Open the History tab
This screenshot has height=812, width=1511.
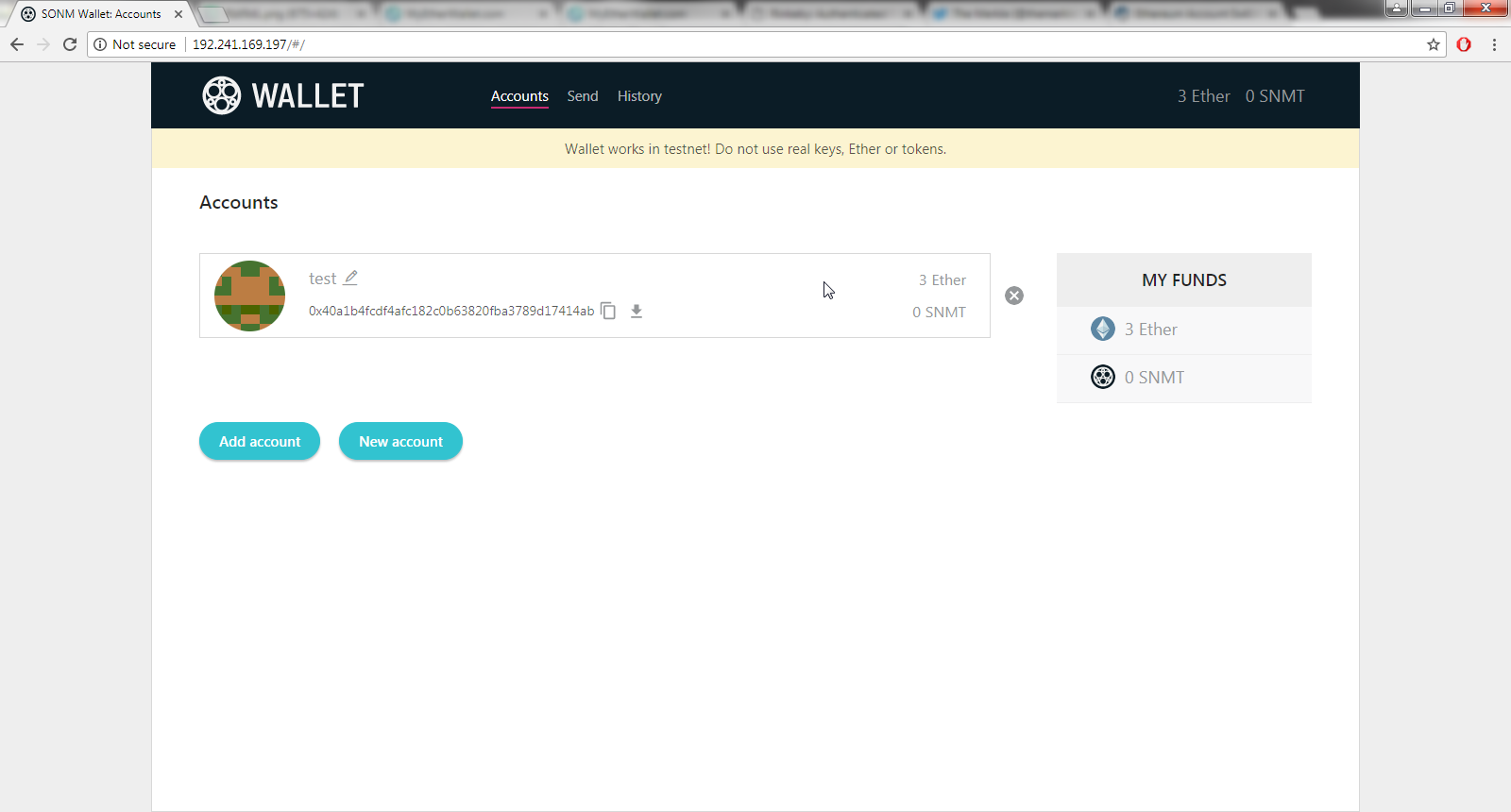pyautogui.click(x=639, y=96)
